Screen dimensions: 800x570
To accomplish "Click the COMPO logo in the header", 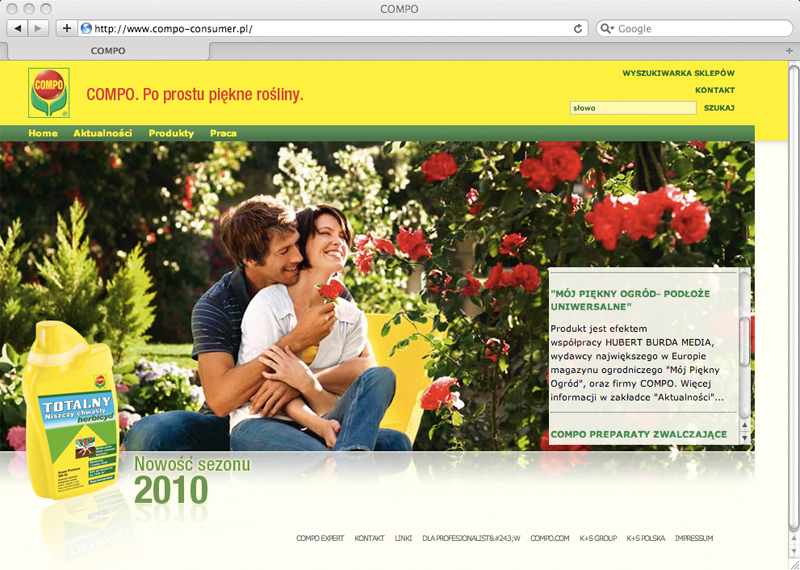I will coord(48,93).
